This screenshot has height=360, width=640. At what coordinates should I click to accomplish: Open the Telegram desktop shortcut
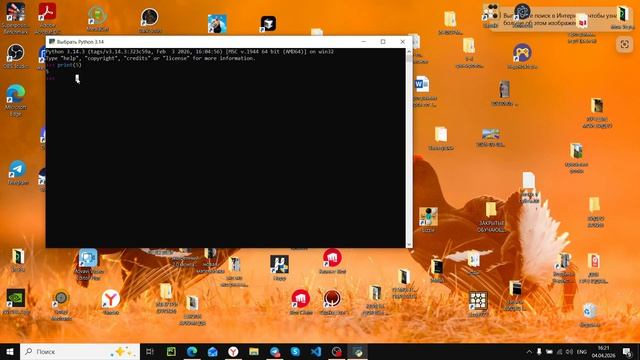pos(18,172)
